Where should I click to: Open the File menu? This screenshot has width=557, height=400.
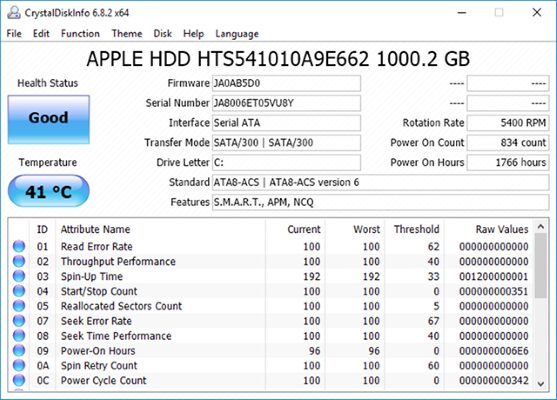[14, 33]
